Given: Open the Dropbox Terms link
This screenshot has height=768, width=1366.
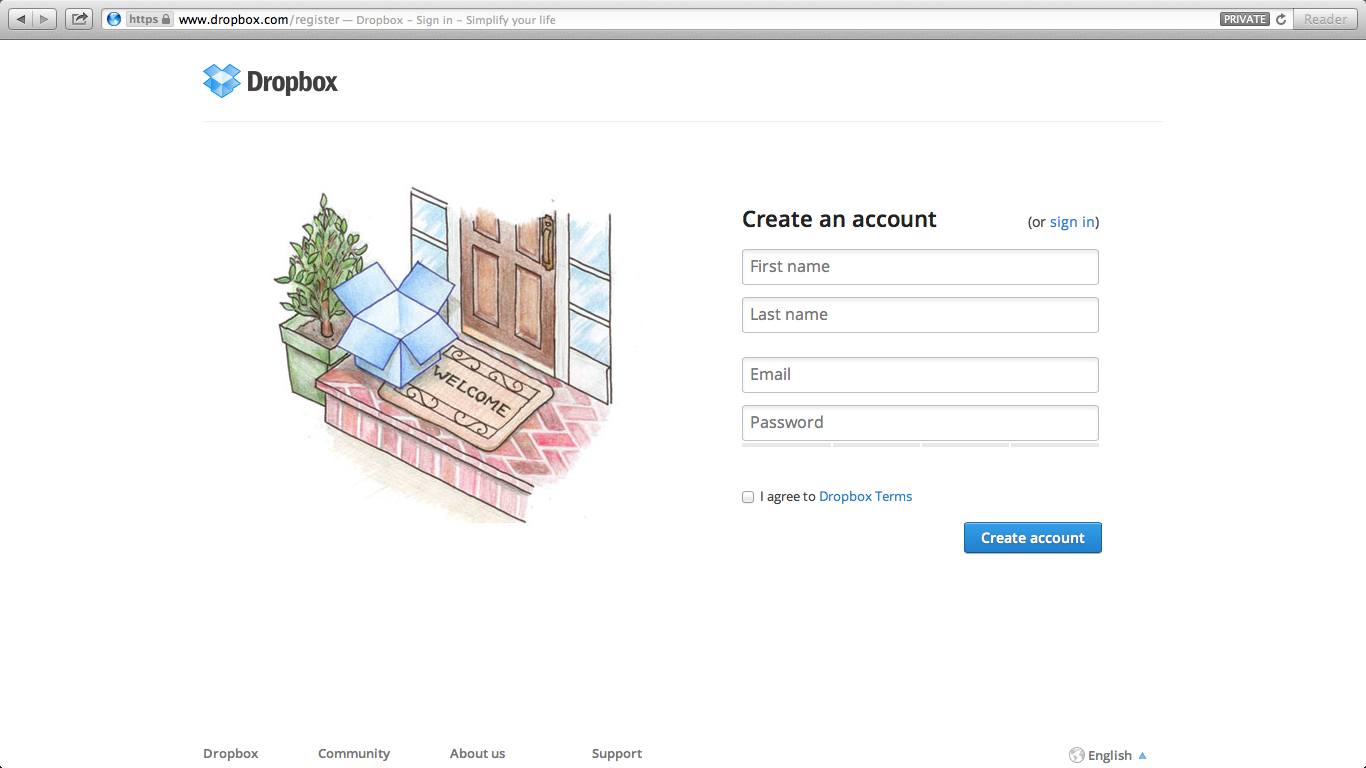Looking at the screenshot, I should [x=865, y=496].
